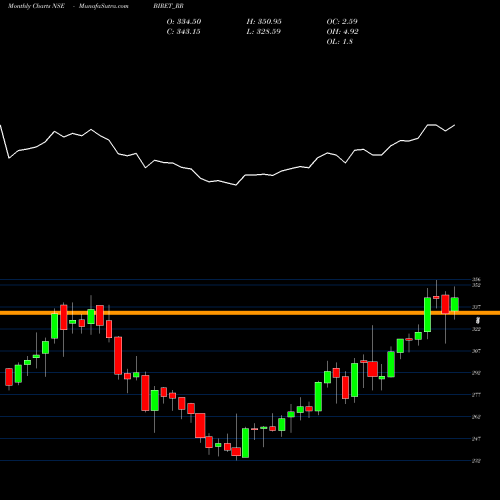Click the 247 price axis label
The height and width of the screenshot is (500, 500).
point(476,439)
